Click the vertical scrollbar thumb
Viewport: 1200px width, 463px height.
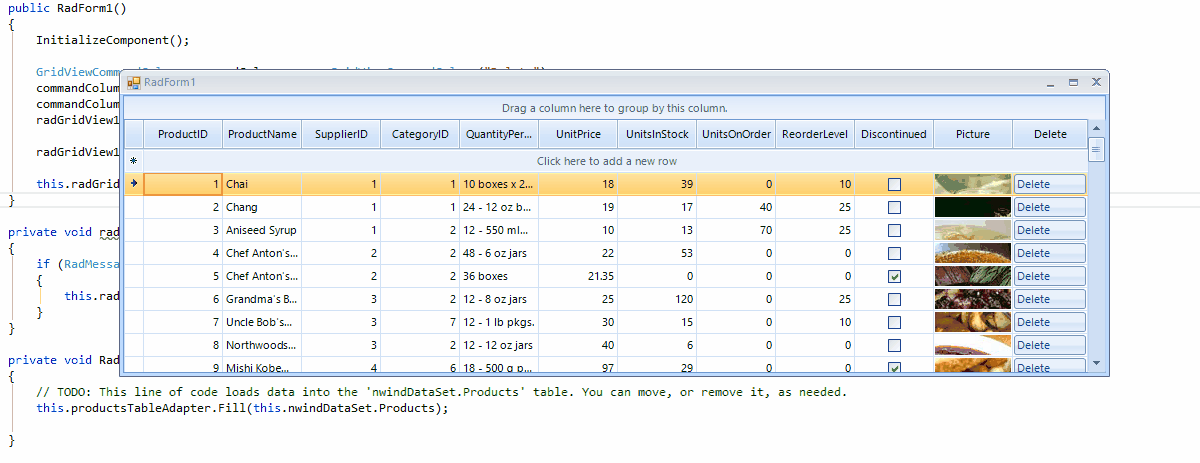1096,150
